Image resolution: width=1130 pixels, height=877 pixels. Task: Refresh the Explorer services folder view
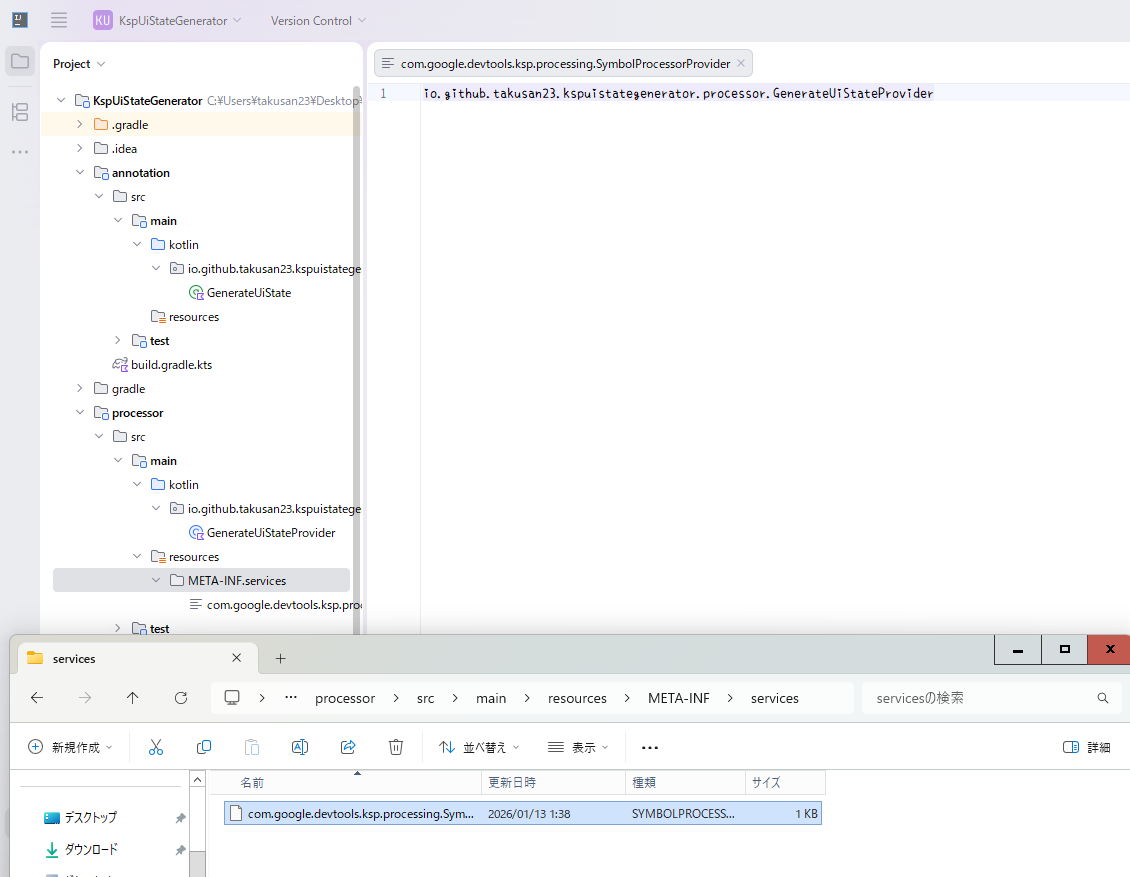(181, 698)
